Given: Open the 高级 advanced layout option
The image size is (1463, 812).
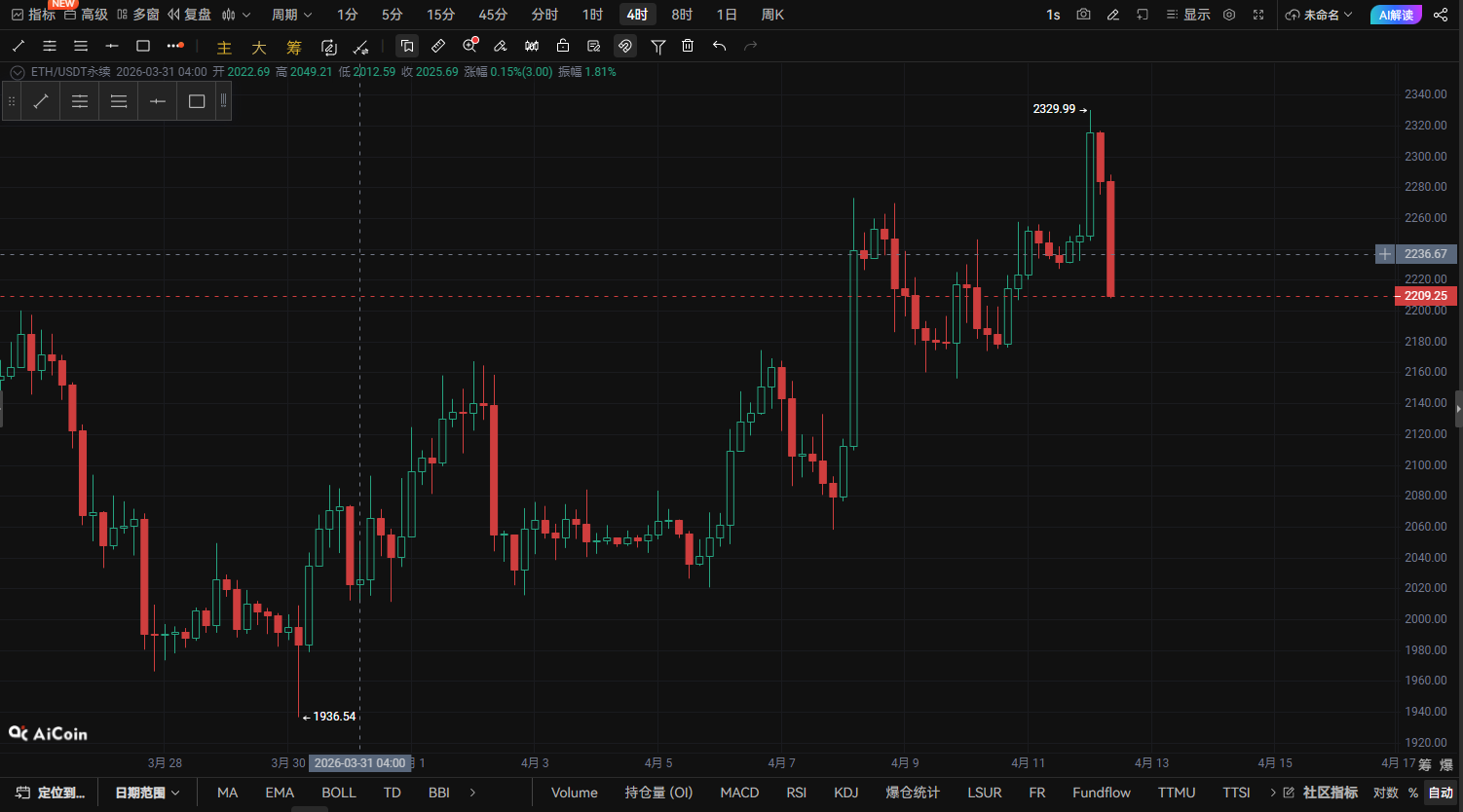Looking at the screenshot, I should click(86, 15).
